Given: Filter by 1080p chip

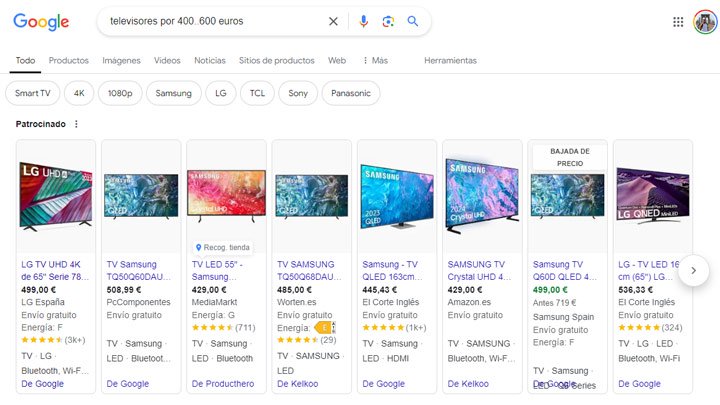Looking at the screenshot, I should point(120,93).
